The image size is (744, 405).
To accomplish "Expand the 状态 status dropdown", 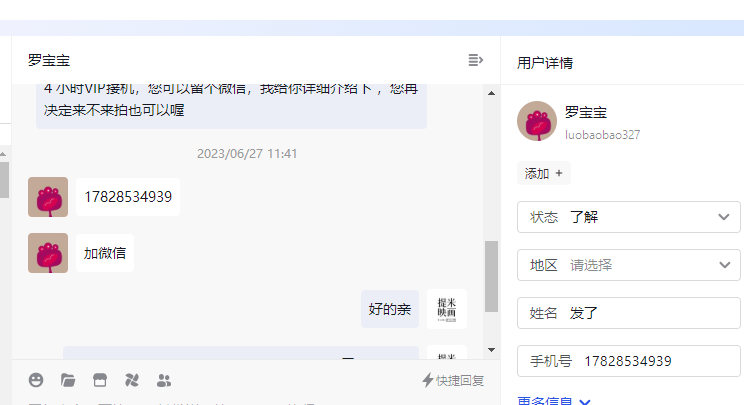I will [628, 217].
